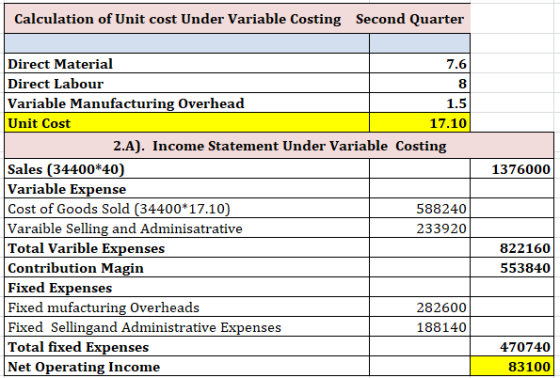Select the 'Direct Material' label cell

(x=187, y=64)
